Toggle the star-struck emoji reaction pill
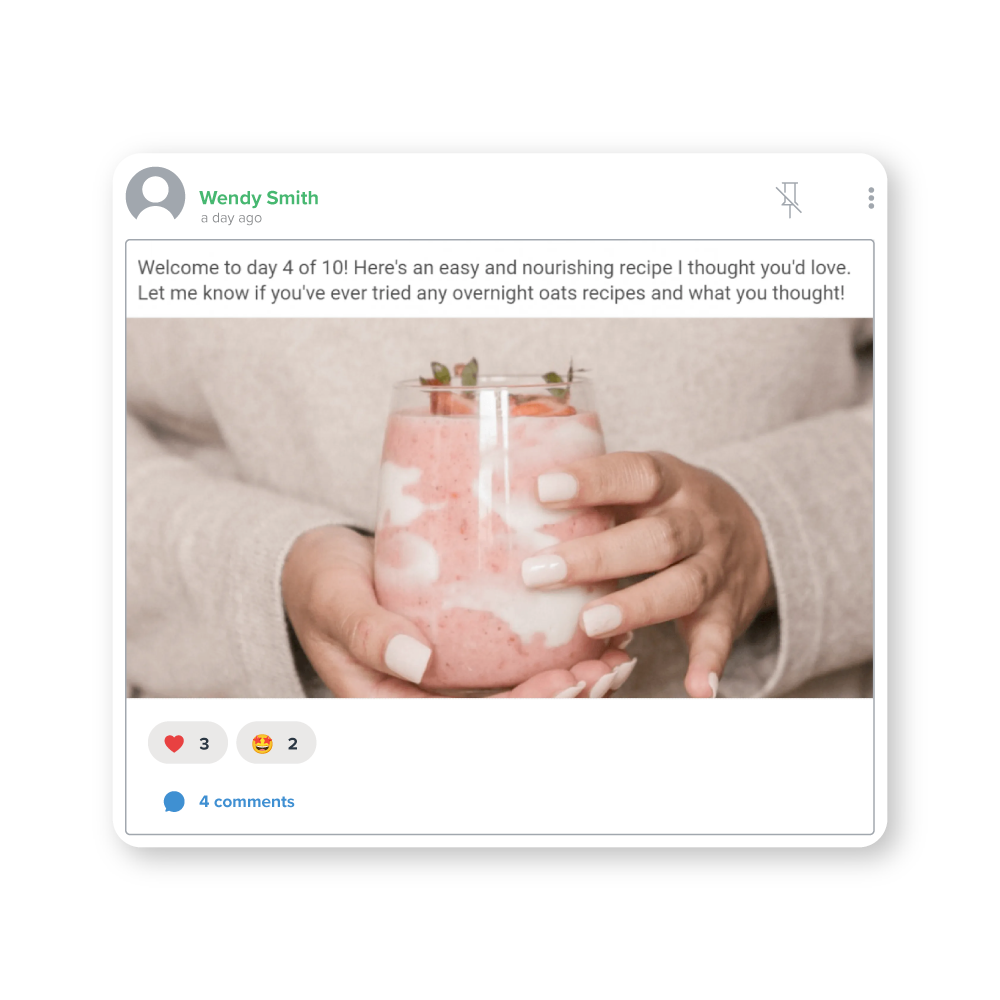This screenshot has height=1000, width=1000. 276,743
